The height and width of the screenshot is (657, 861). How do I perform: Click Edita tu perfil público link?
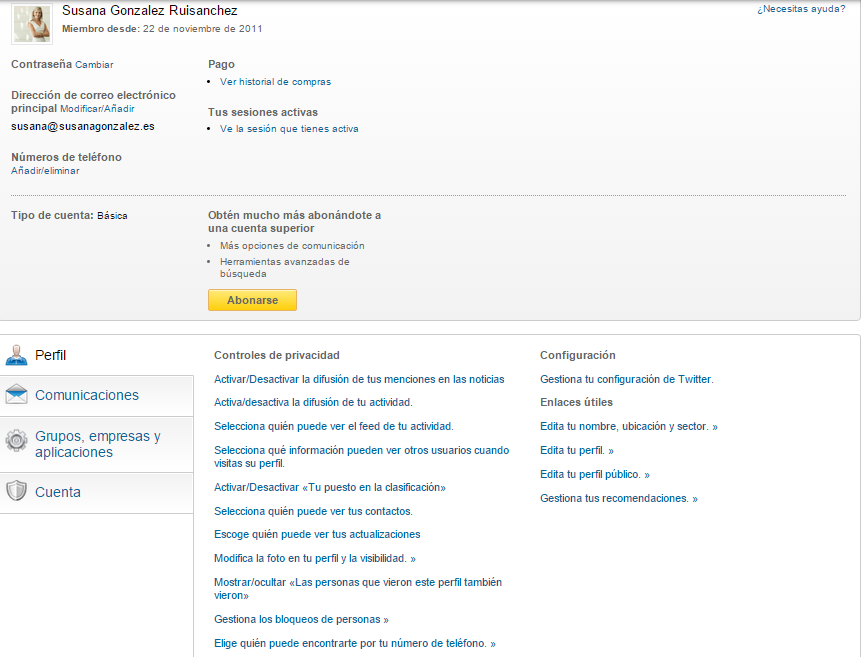(594, 474)
